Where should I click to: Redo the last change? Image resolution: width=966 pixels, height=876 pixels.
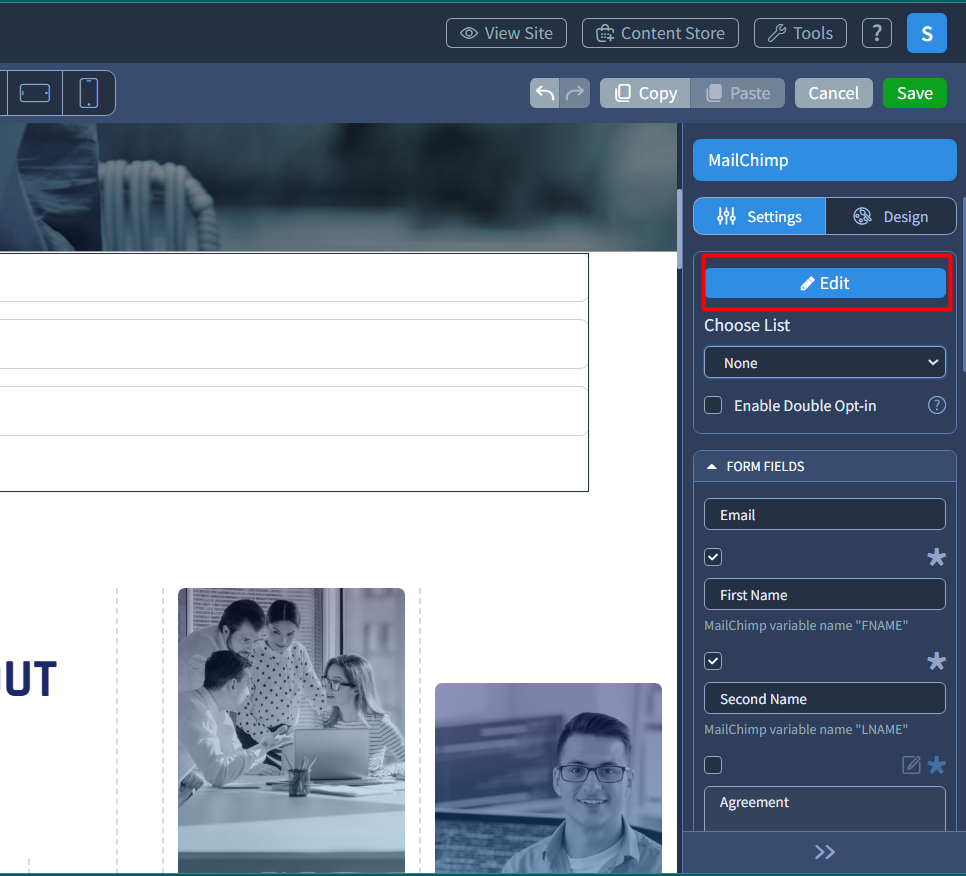(575, 93)
